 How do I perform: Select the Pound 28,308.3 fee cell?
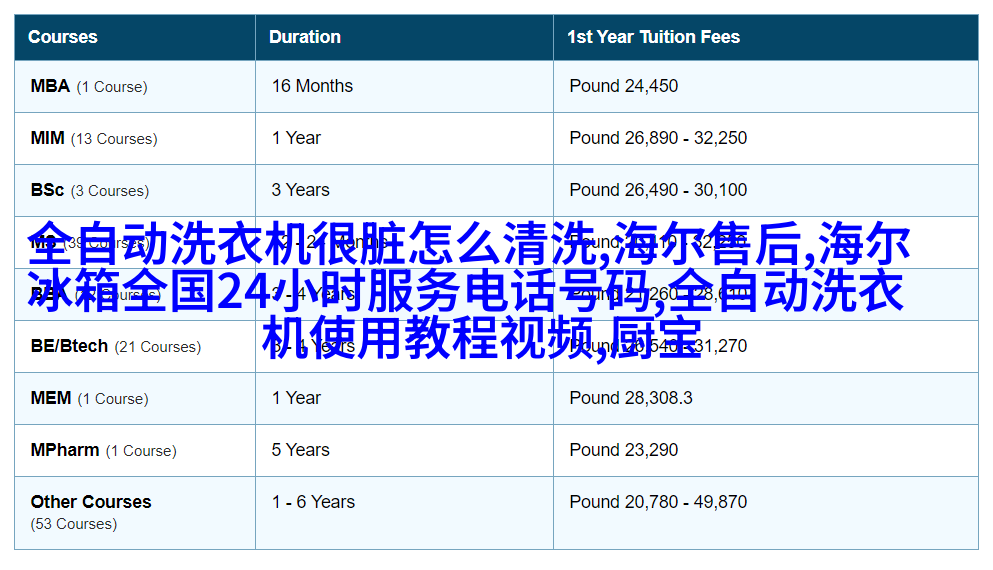[630, 398]
